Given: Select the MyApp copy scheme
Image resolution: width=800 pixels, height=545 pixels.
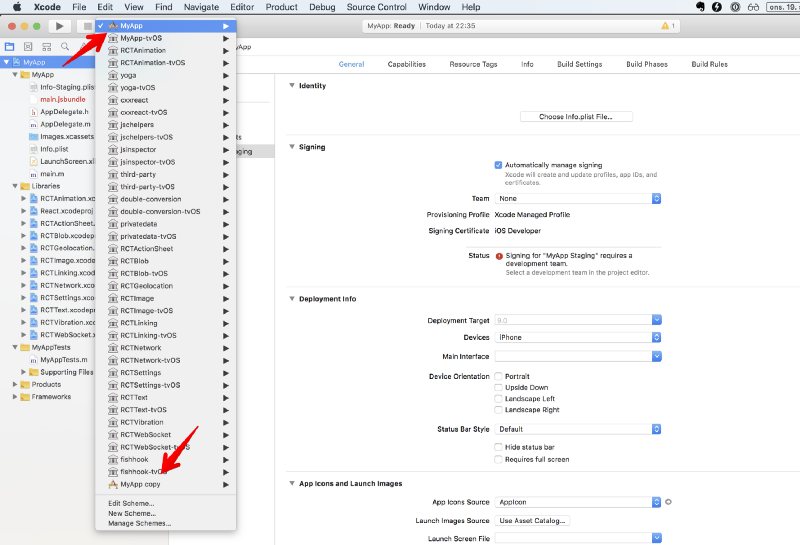Looking at the screenshot, I should click(x=166, y=484).
